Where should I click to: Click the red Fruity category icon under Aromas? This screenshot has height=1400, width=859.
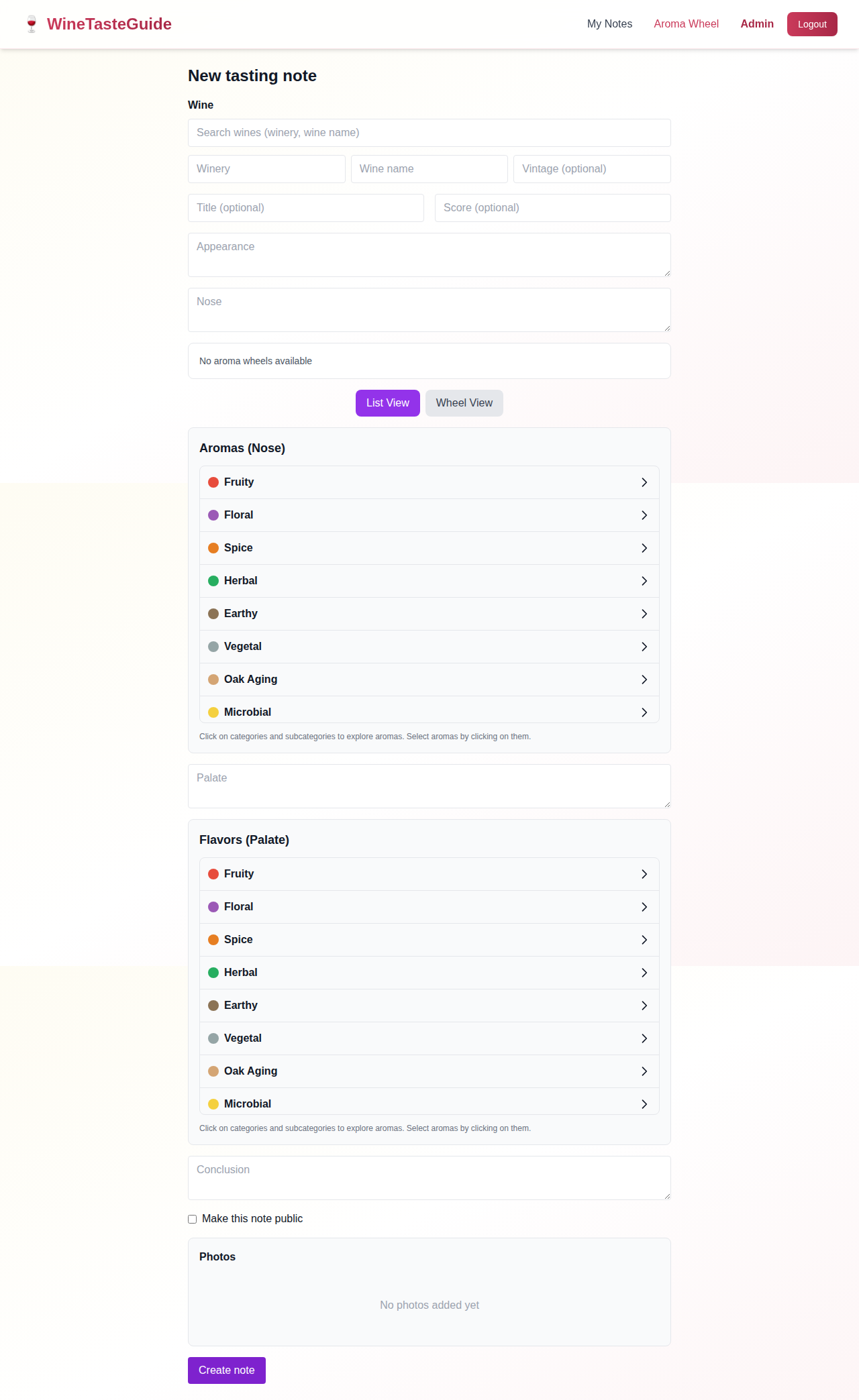tap(213, 482)
